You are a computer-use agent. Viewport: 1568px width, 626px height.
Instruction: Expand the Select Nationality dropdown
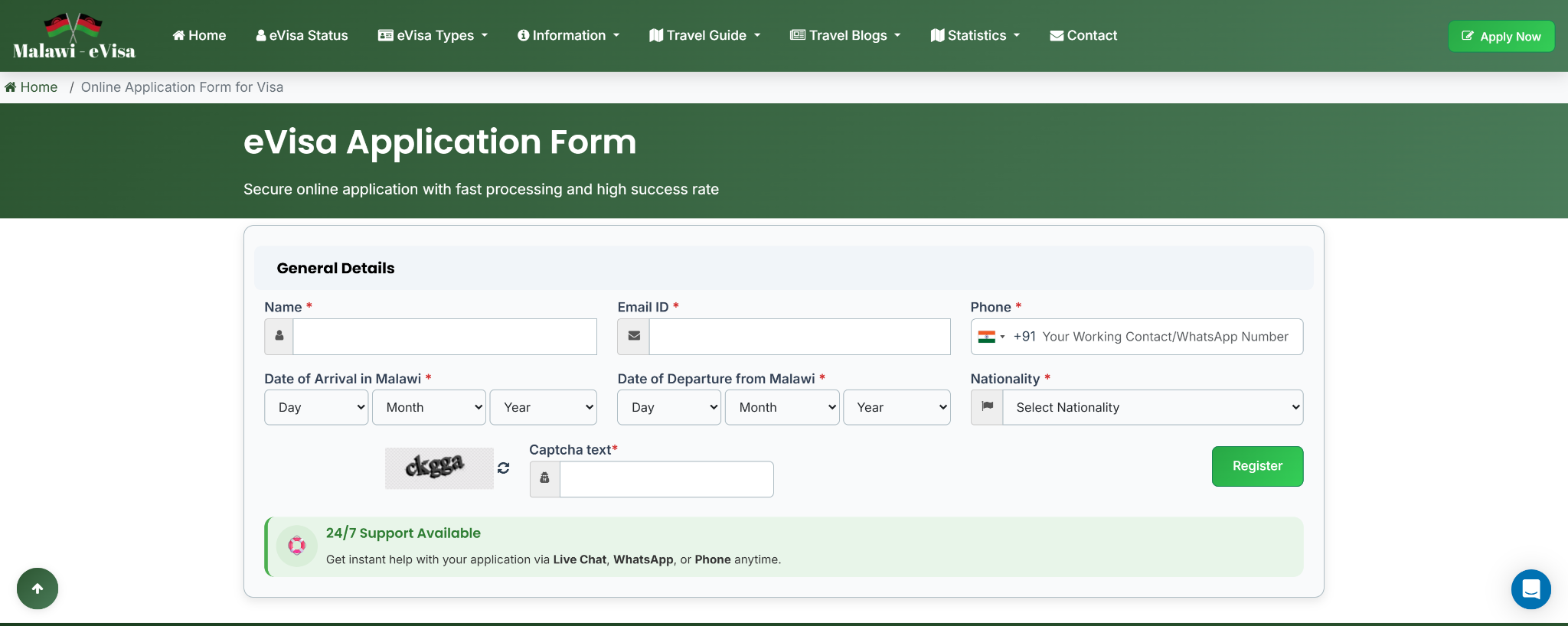click(1152, 407)
